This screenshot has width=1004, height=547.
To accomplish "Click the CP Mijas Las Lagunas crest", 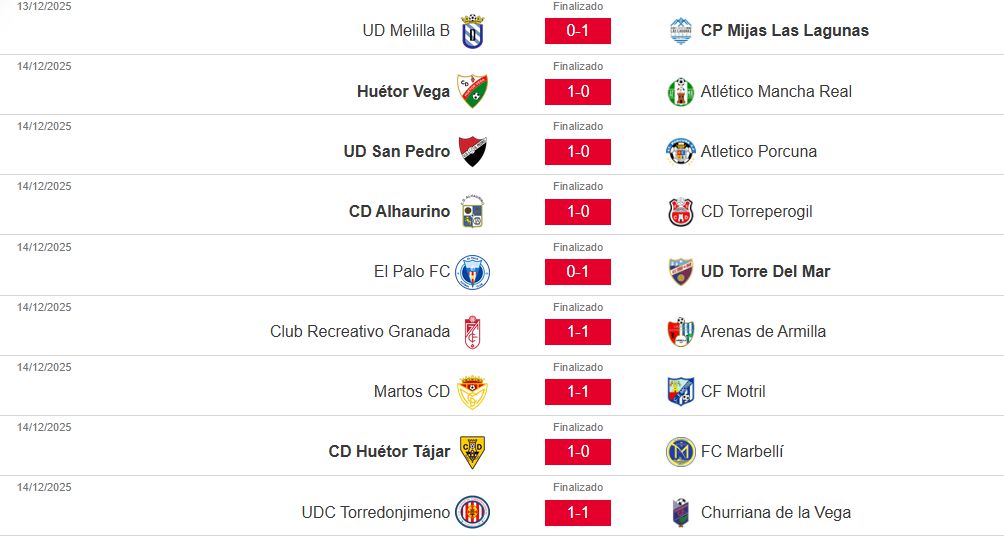I will [681, 31].
